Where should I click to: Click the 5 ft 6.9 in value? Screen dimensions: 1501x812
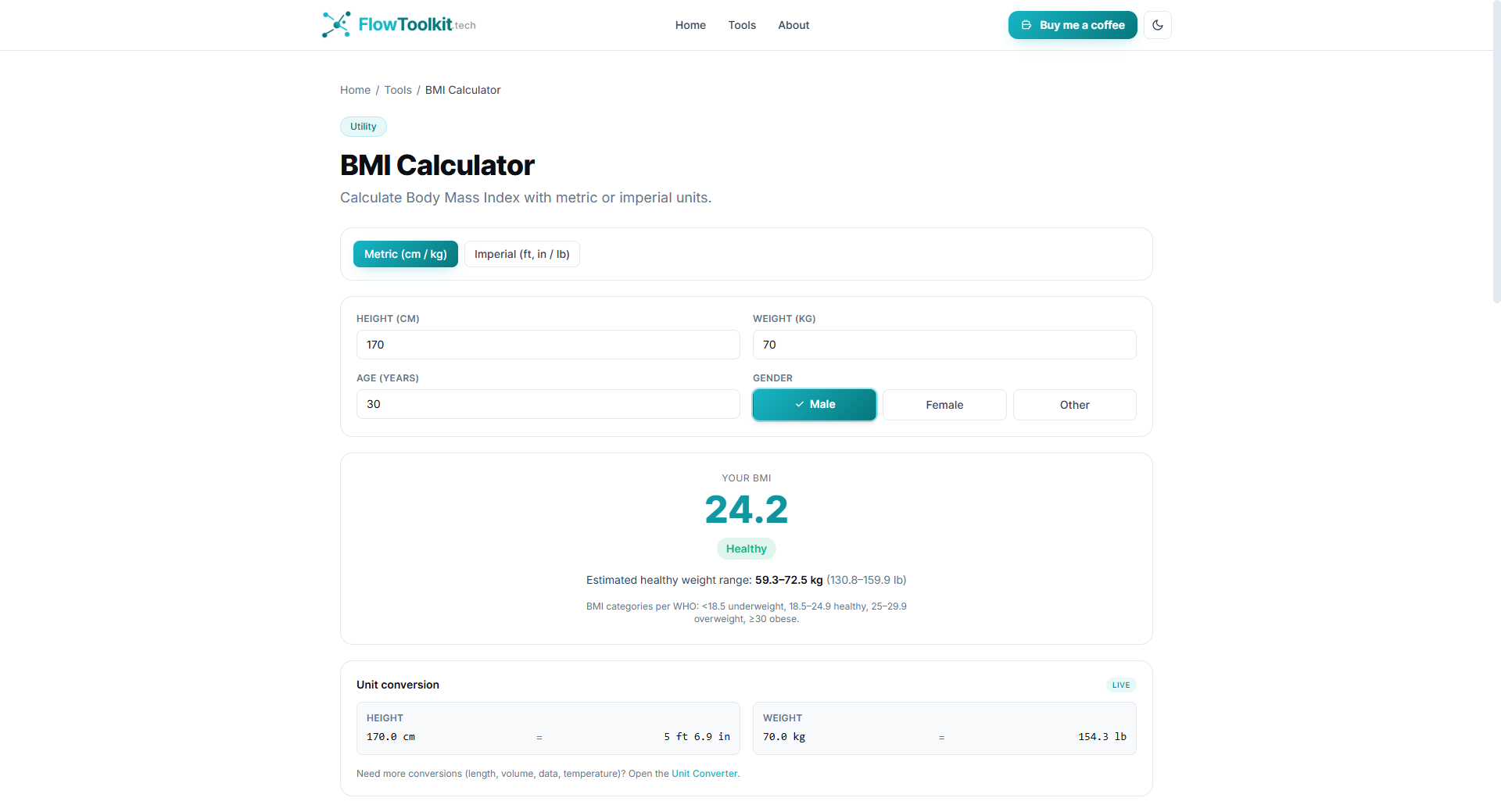pos(697,737)
